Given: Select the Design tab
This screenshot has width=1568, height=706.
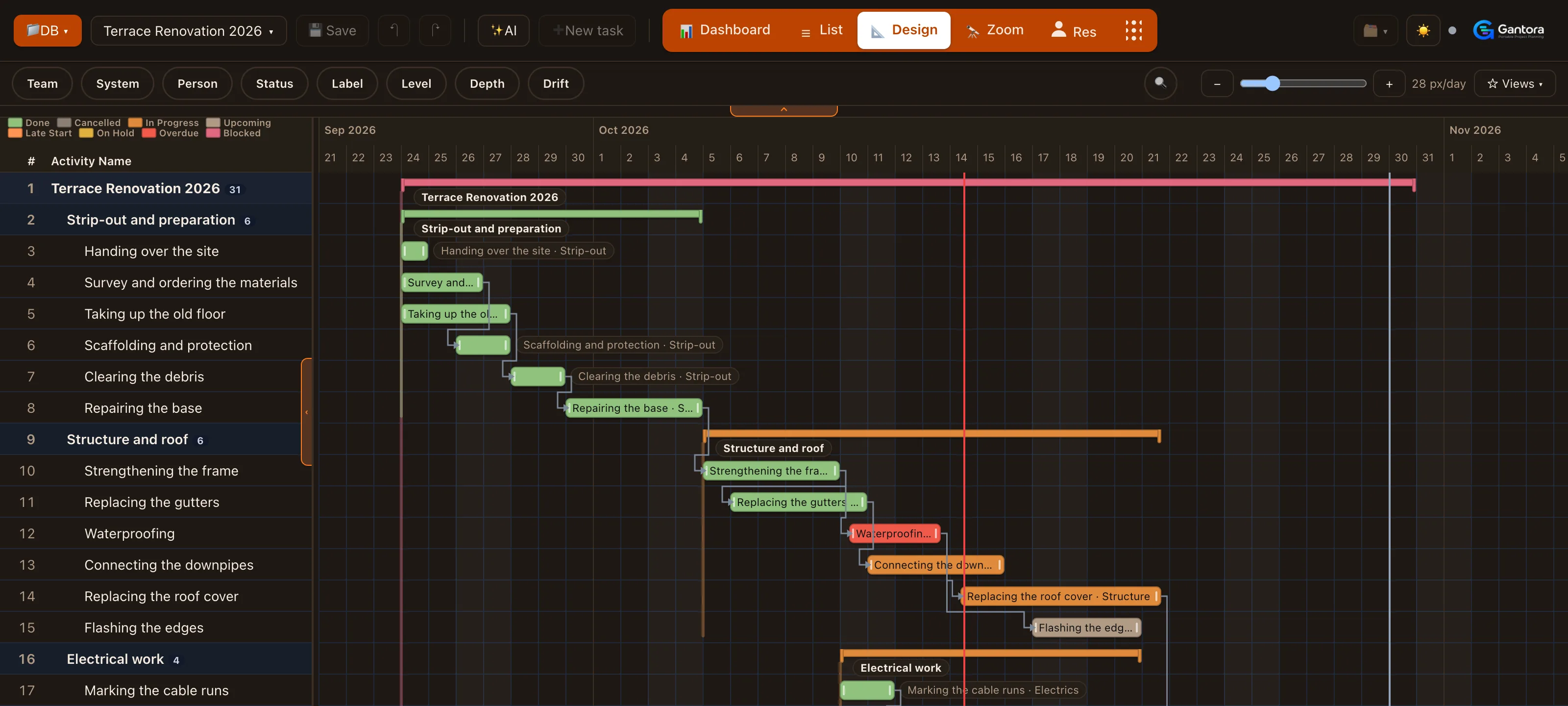Looking at the screenshot, I should pos(904,30).
